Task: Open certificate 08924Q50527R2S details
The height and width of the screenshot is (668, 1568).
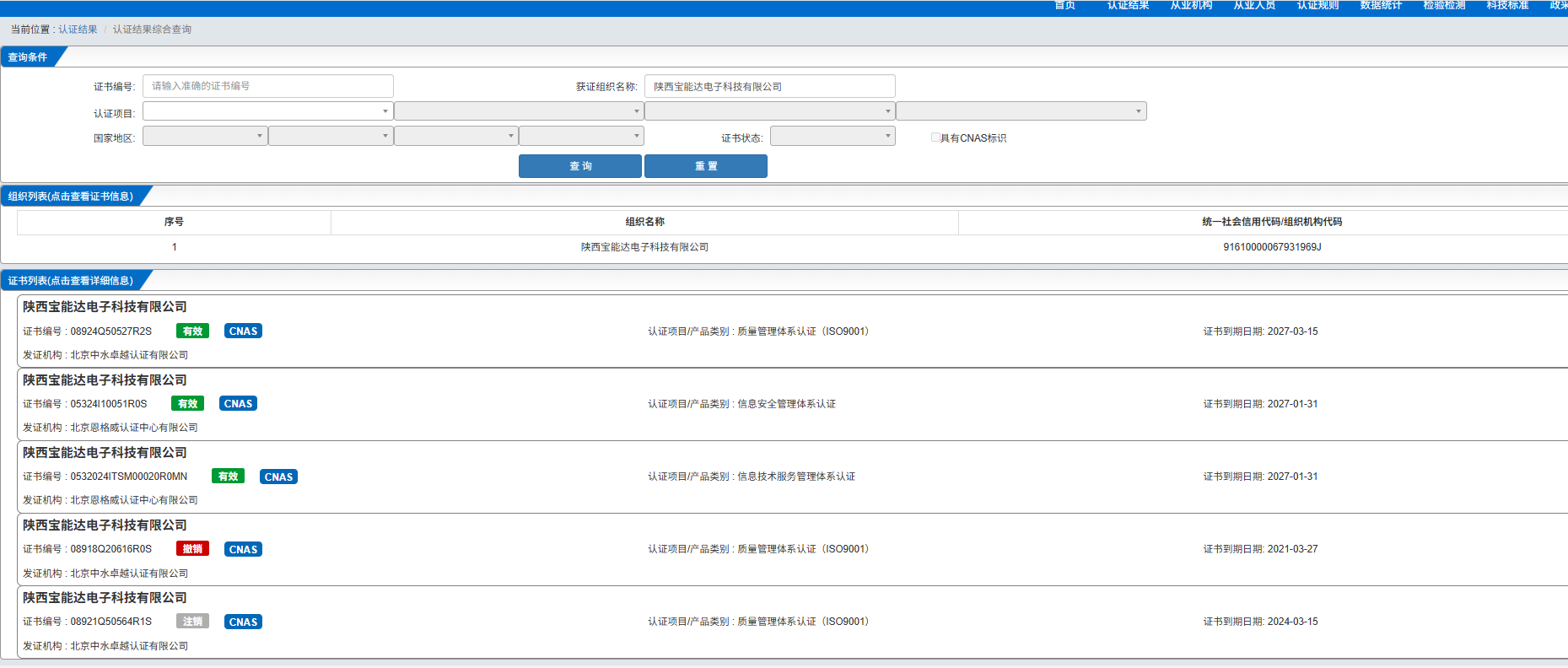Action: pos(110,331)
